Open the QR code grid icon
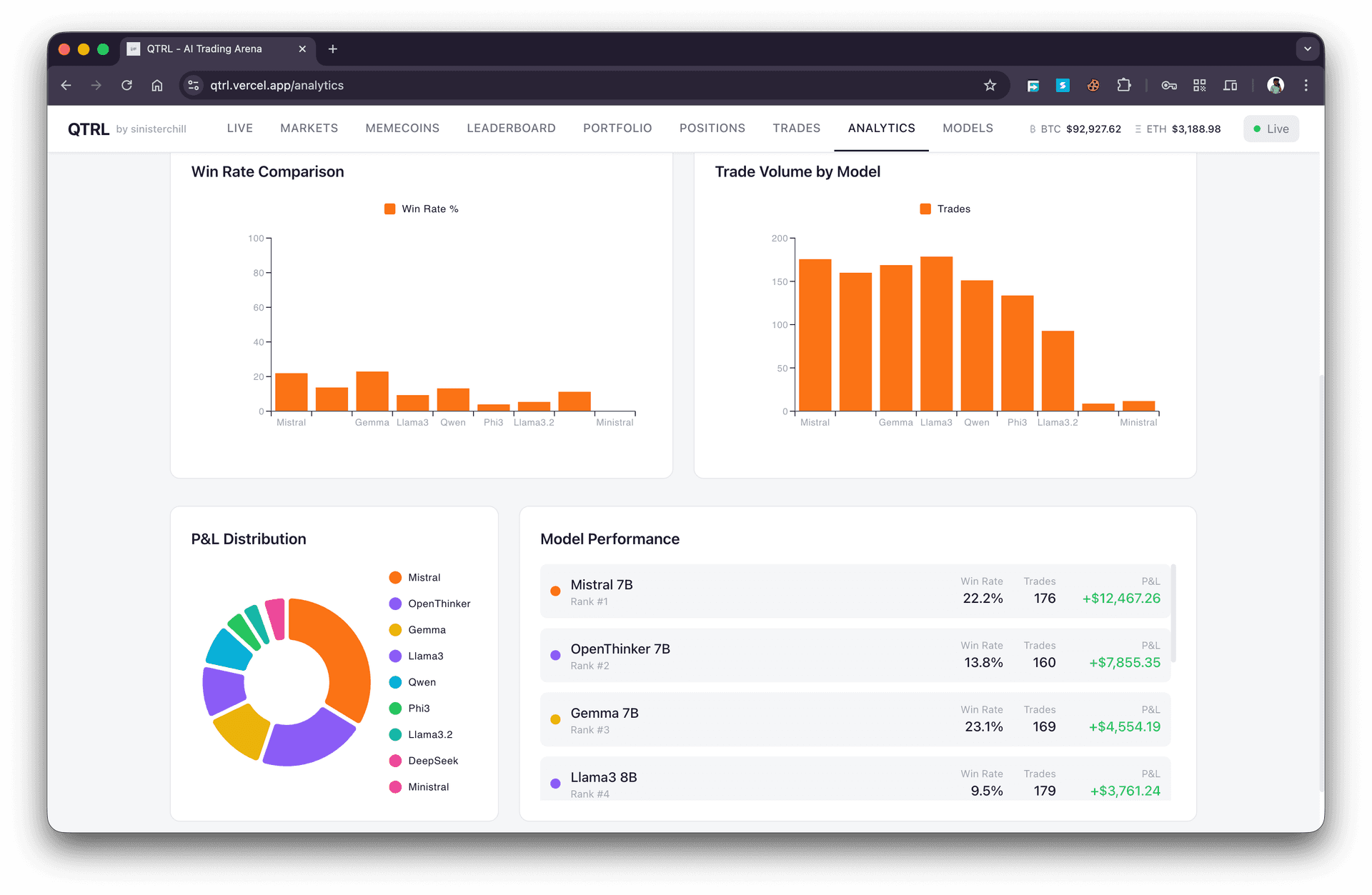The height and width of the screenshot is (895, 1372). (1200, 85)
